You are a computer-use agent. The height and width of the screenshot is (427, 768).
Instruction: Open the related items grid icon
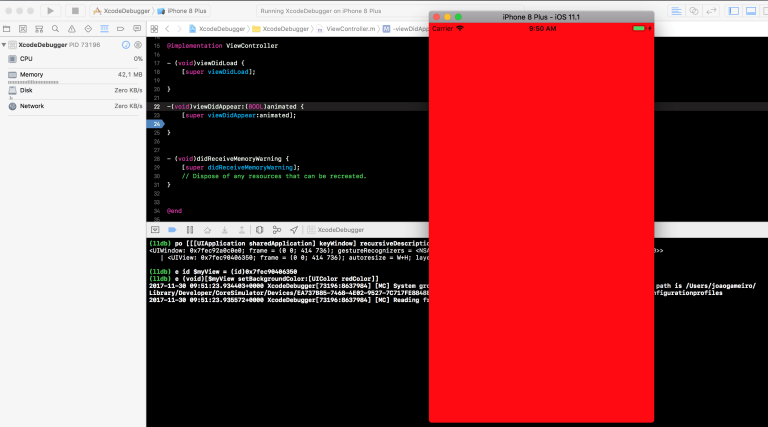point(154,29)
